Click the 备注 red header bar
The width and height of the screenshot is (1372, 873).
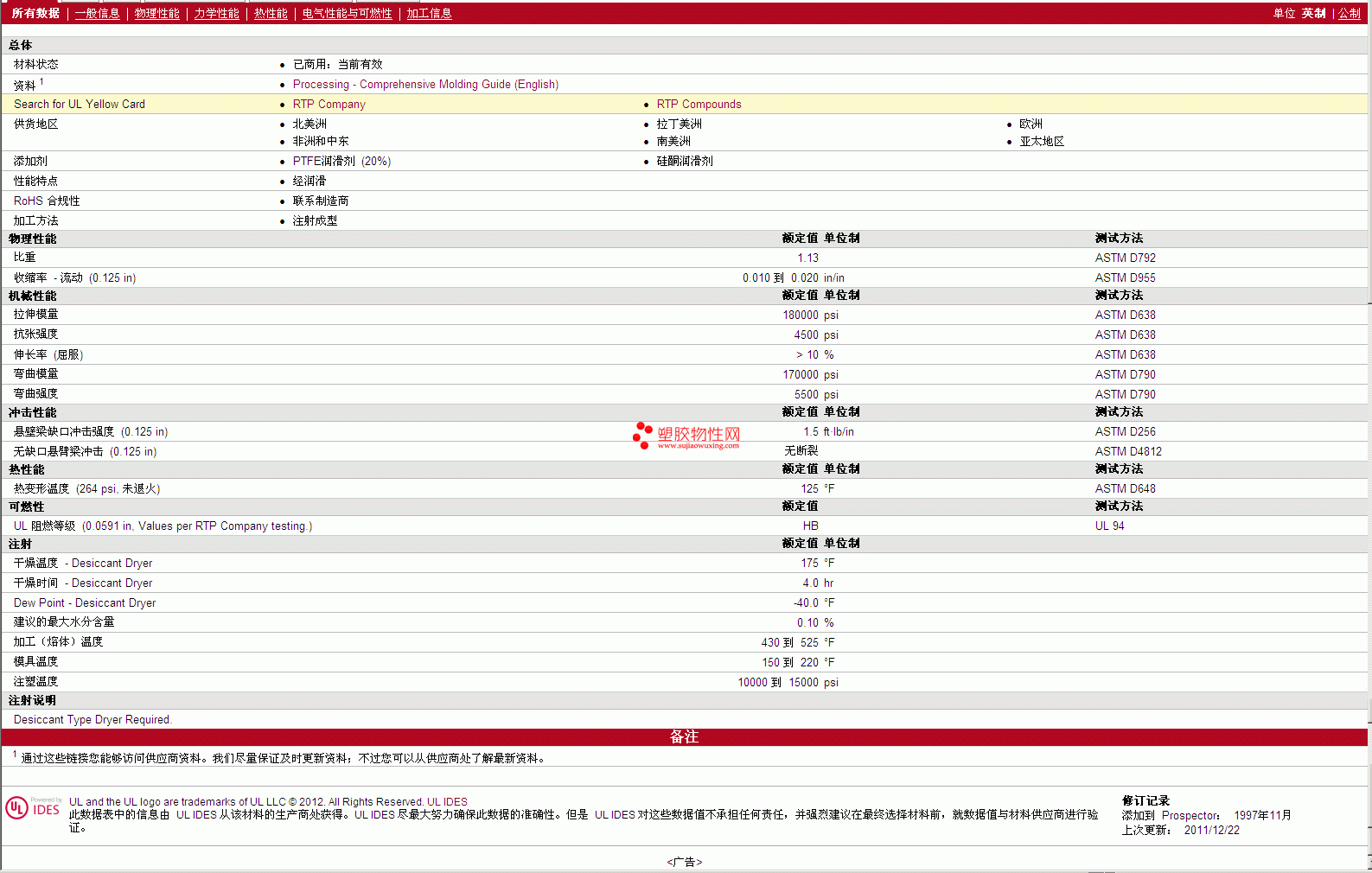[x=685, y=736]
